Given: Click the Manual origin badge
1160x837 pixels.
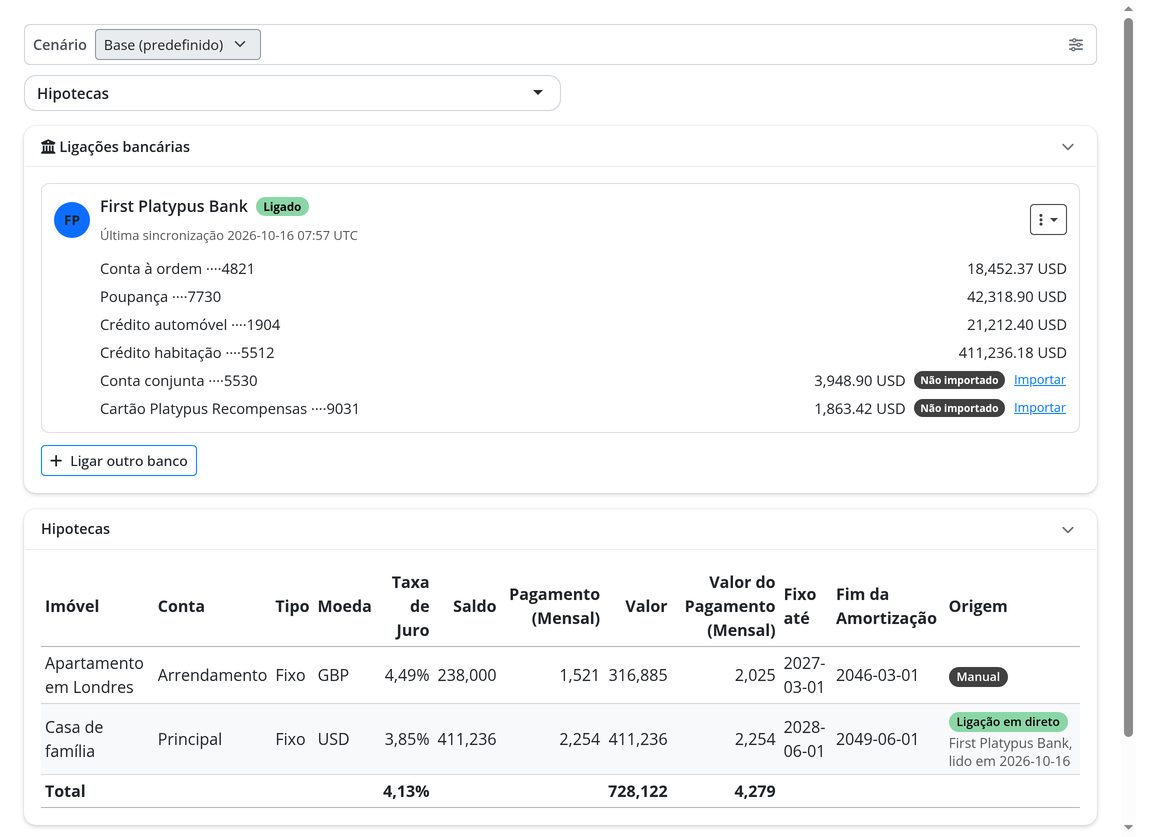Looking at the screenshot, I should coord(978,676).
